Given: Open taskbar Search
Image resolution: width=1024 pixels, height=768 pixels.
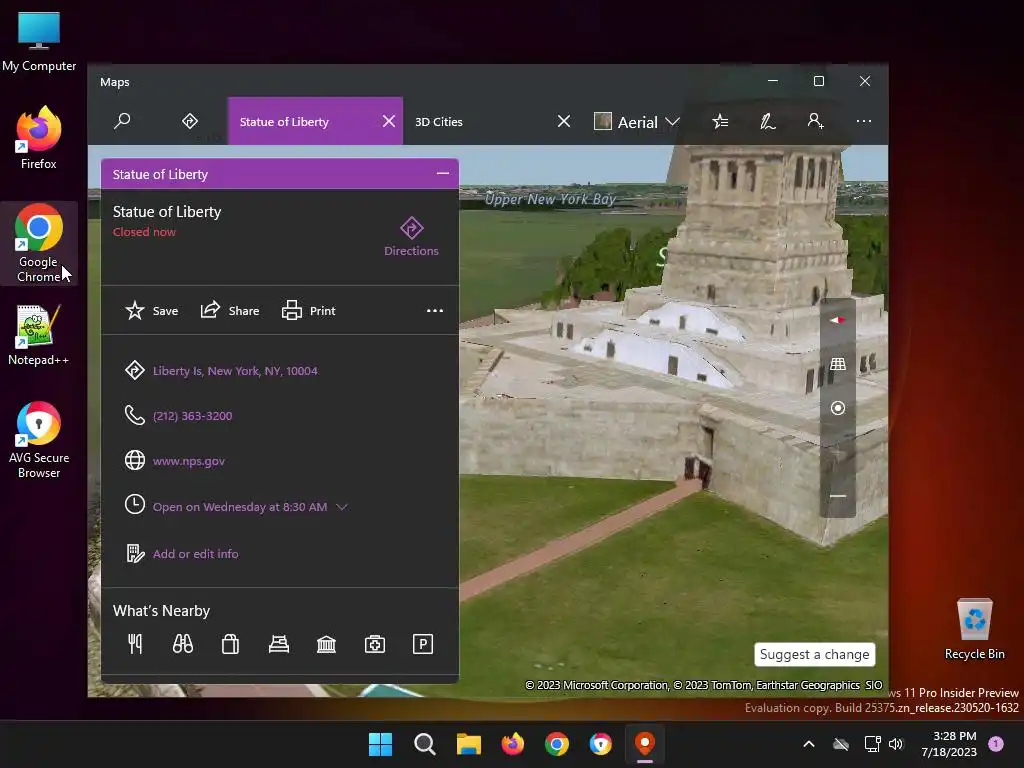Looking at the screenshot, I should tap(424, 744).
